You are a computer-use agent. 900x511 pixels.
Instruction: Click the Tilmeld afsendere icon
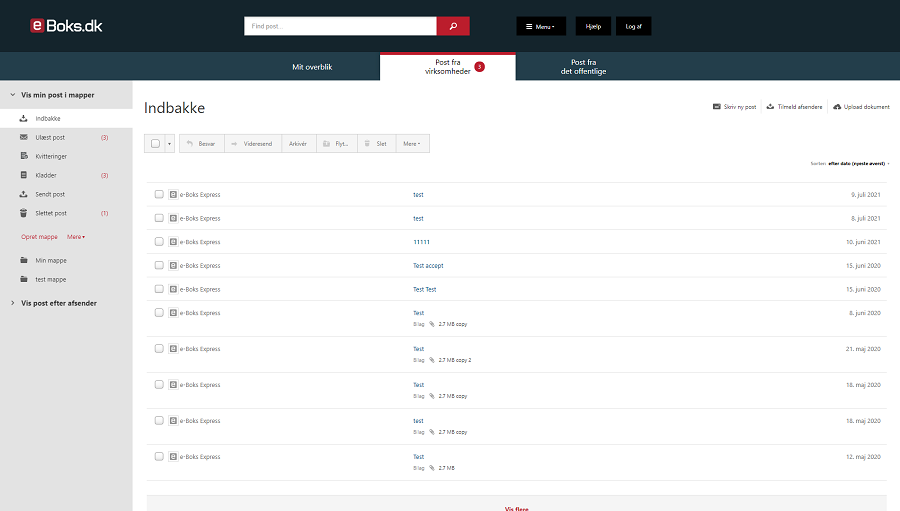pos(770,106)
